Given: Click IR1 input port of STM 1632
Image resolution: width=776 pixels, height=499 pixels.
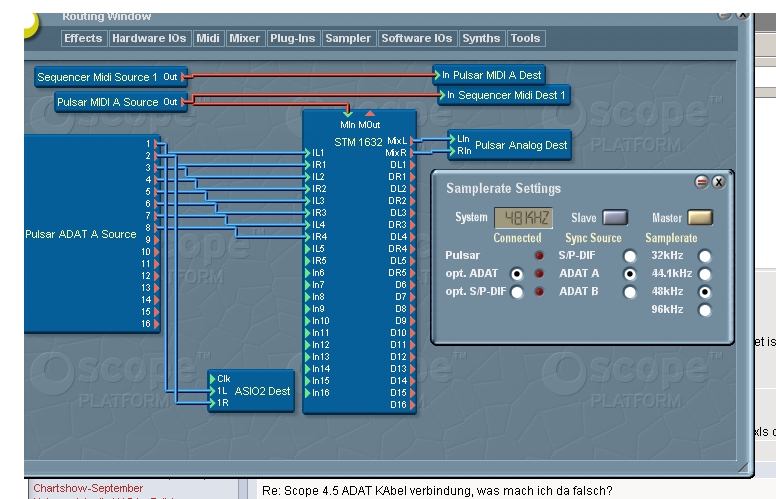Looking at the screenshot, I should (307, 165).
